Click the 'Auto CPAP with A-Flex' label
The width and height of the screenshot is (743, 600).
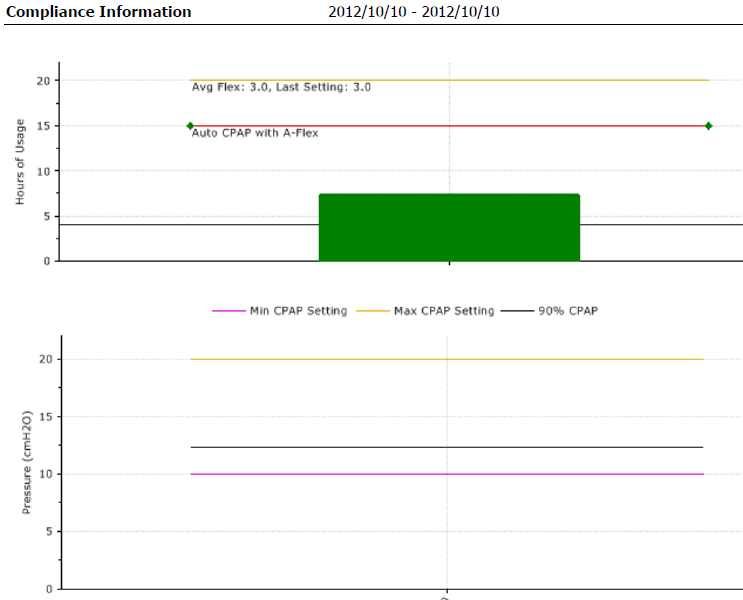[255, 133]
